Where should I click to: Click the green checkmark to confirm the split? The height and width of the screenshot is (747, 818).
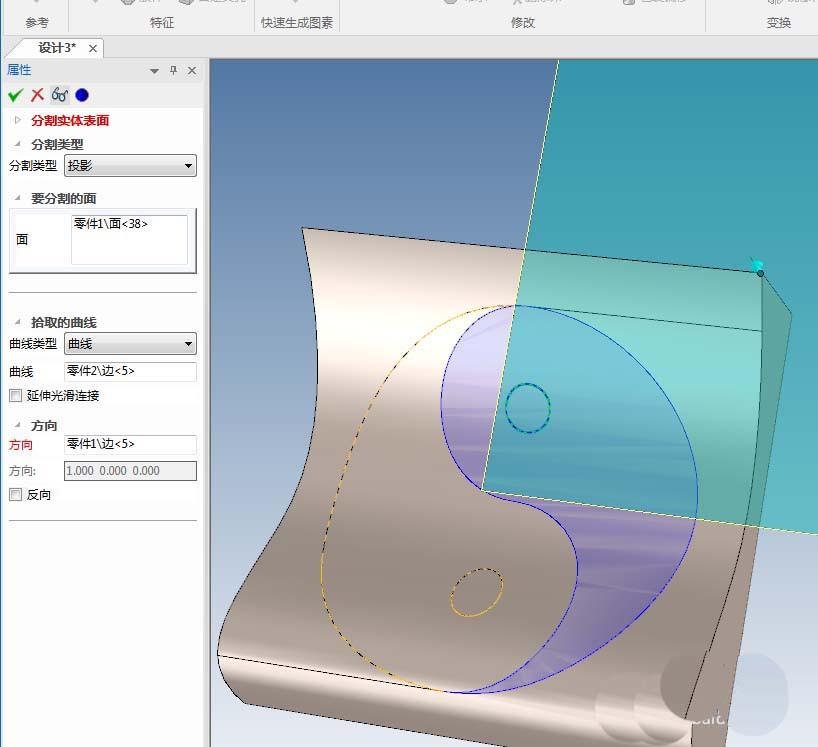point(14,95)
